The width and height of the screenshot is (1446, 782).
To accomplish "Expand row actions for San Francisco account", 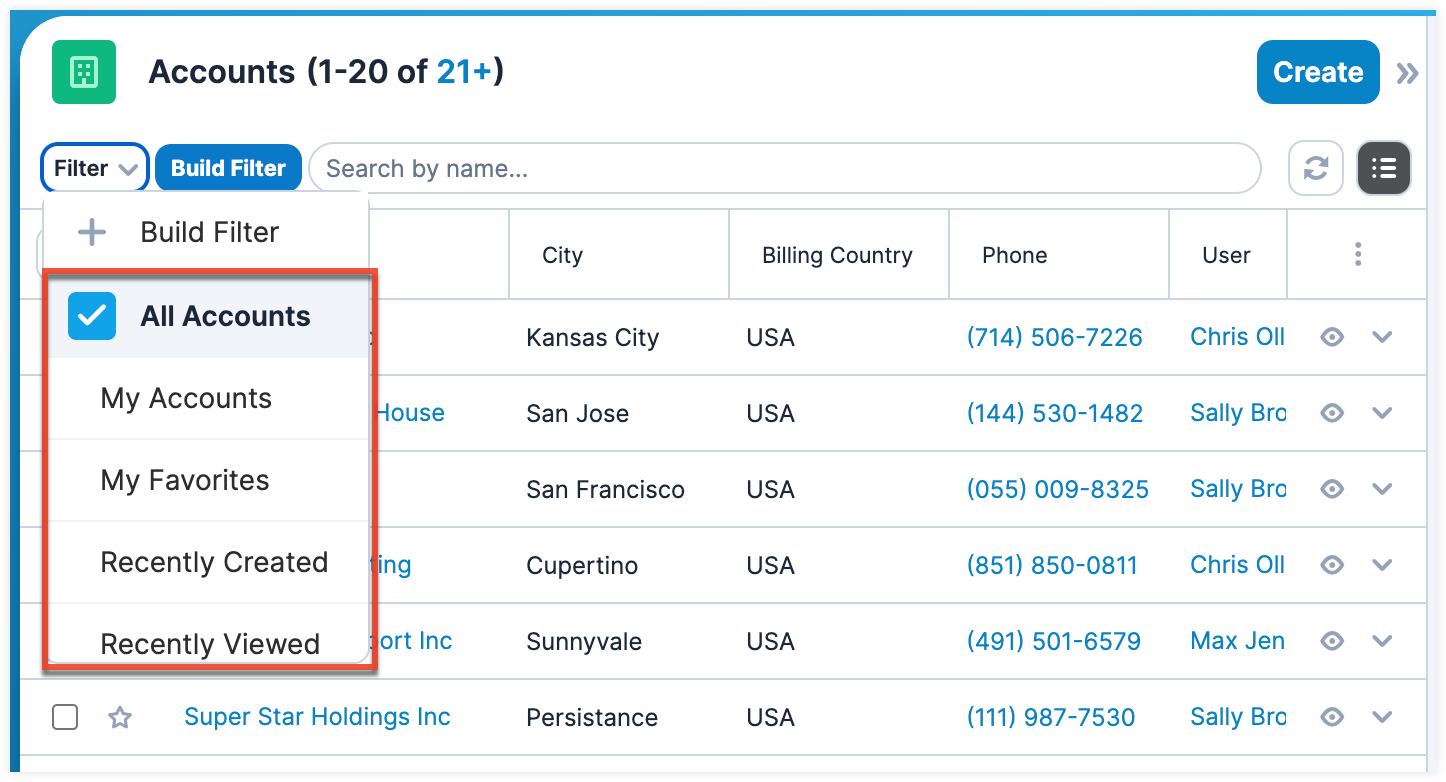I will [1382, 489].
